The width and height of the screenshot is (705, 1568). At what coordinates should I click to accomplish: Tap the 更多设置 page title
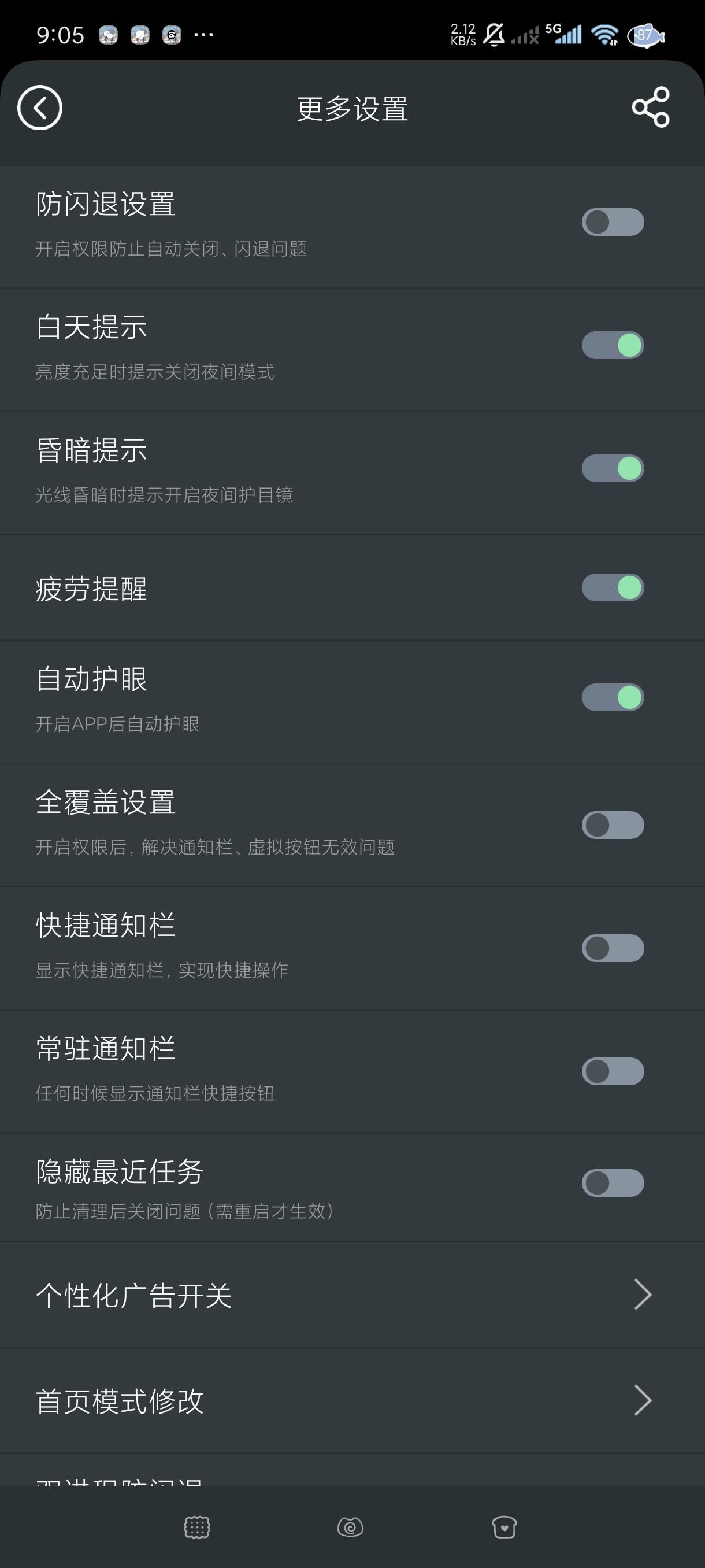(352, 109)
